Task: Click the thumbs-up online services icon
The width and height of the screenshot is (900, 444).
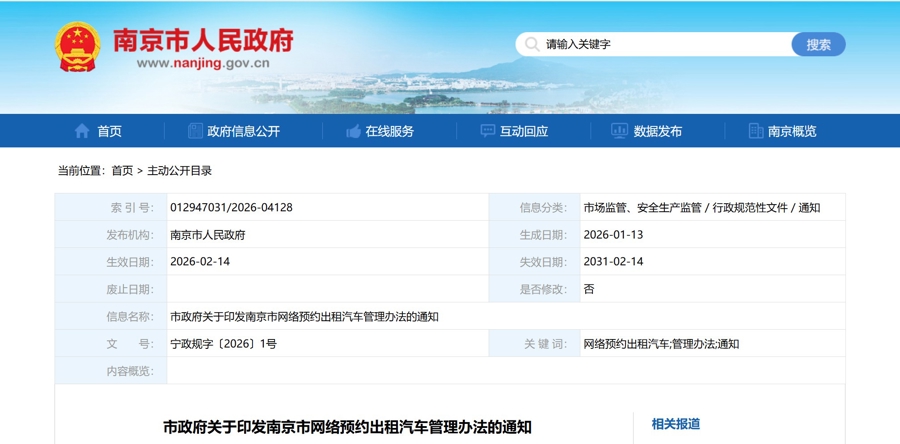Action: (x=353, y=131)
